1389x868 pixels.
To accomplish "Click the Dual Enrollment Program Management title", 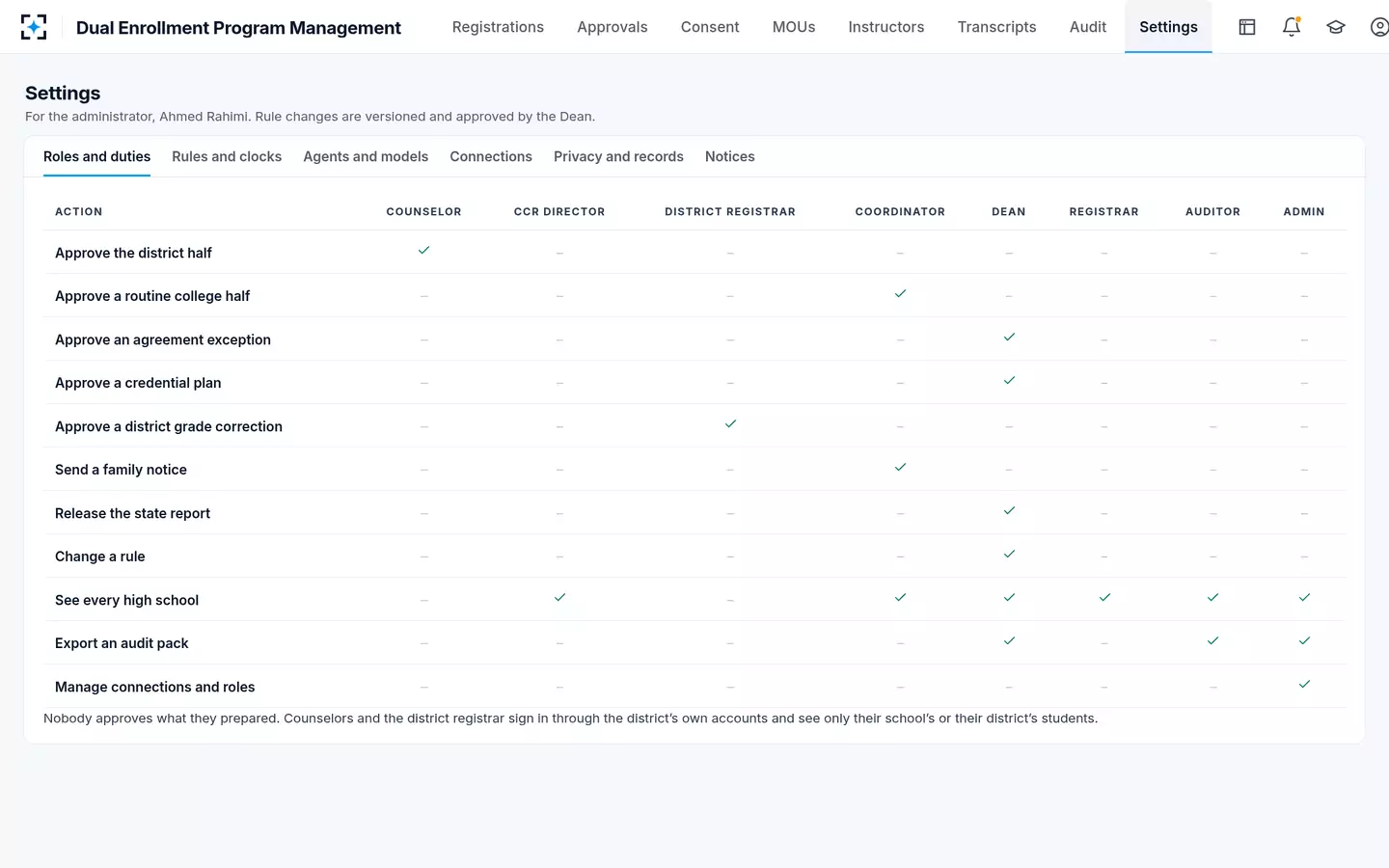I will pyautogui.click(x=238, y=28).
